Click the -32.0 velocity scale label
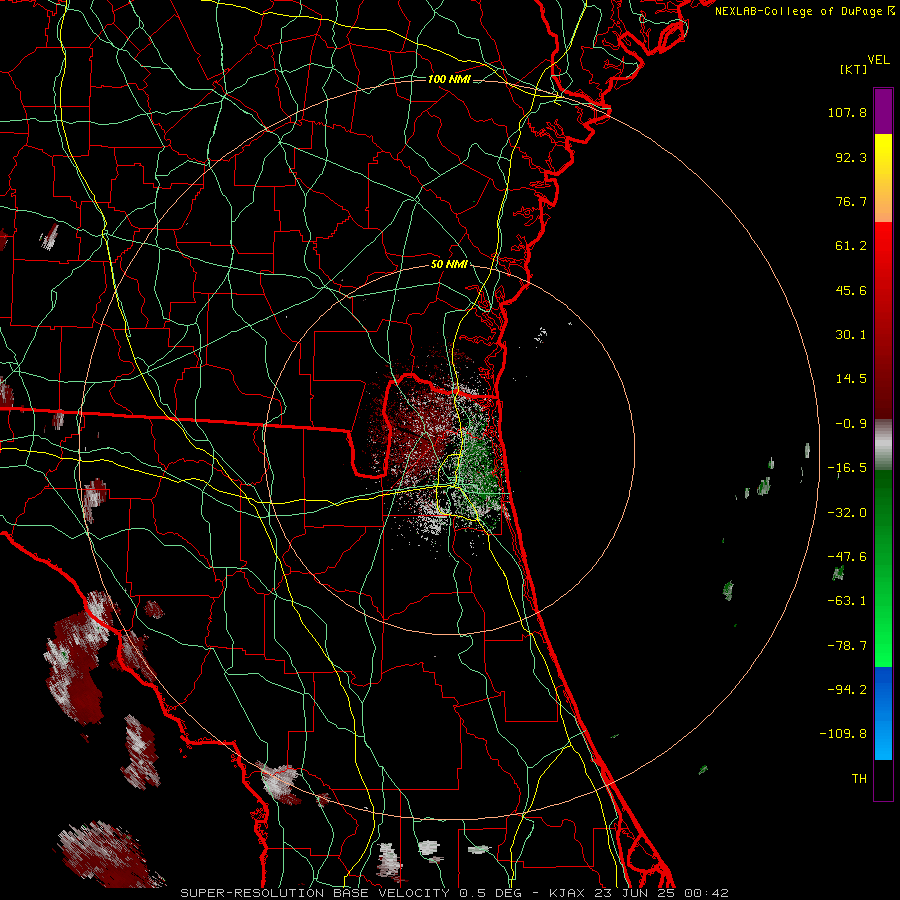 click(847, 513)
